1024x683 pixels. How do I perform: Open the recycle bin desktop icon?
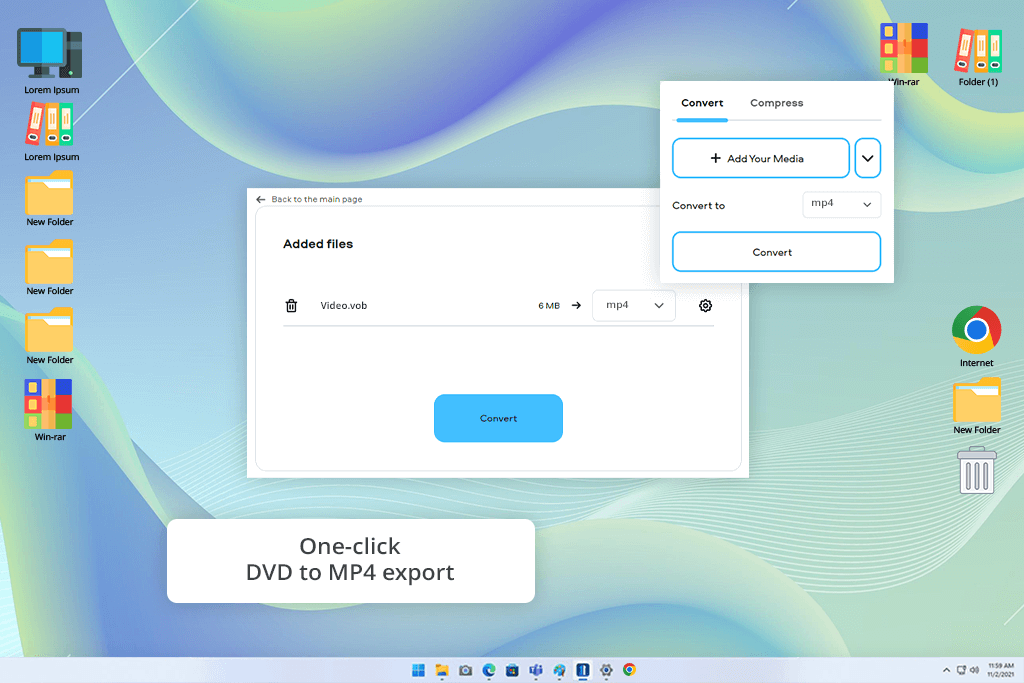point(976,470)
